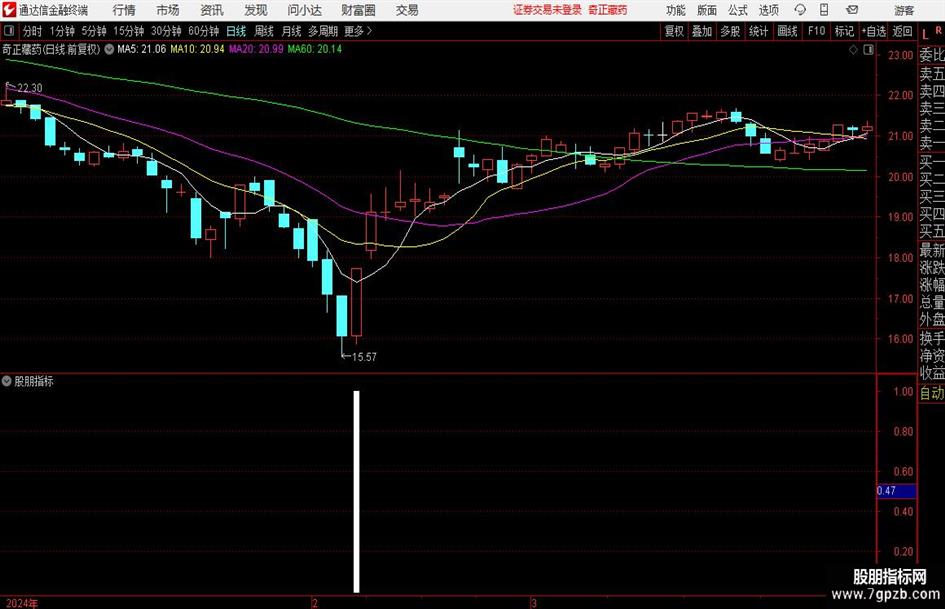Viewport: 945px width, 609px height.
Task: Click the 游客 account button
Action: click(x=904, y=10)
